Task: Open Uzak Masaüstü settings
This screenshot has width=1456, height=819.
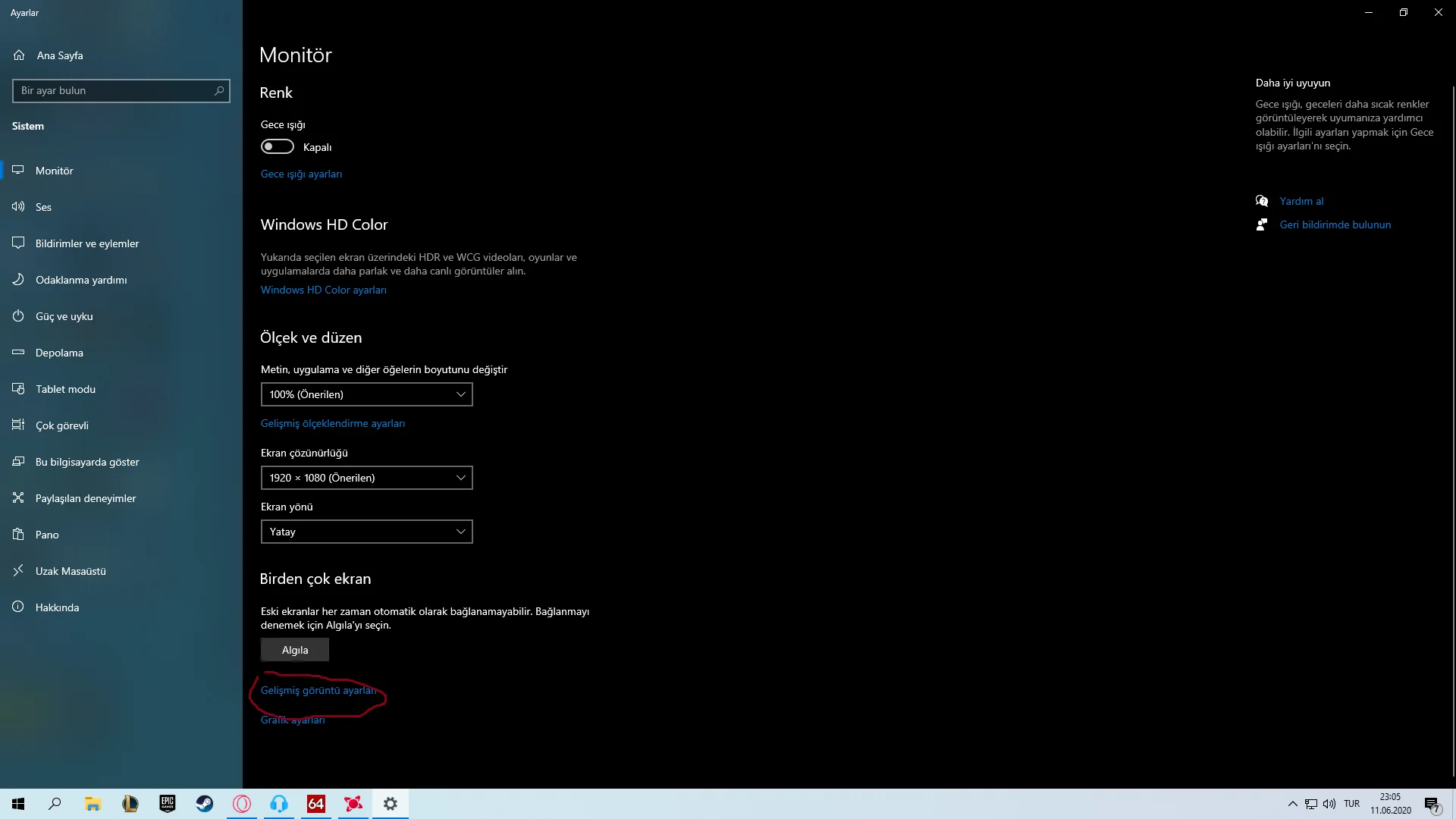Action: click(x=71, y=570)
